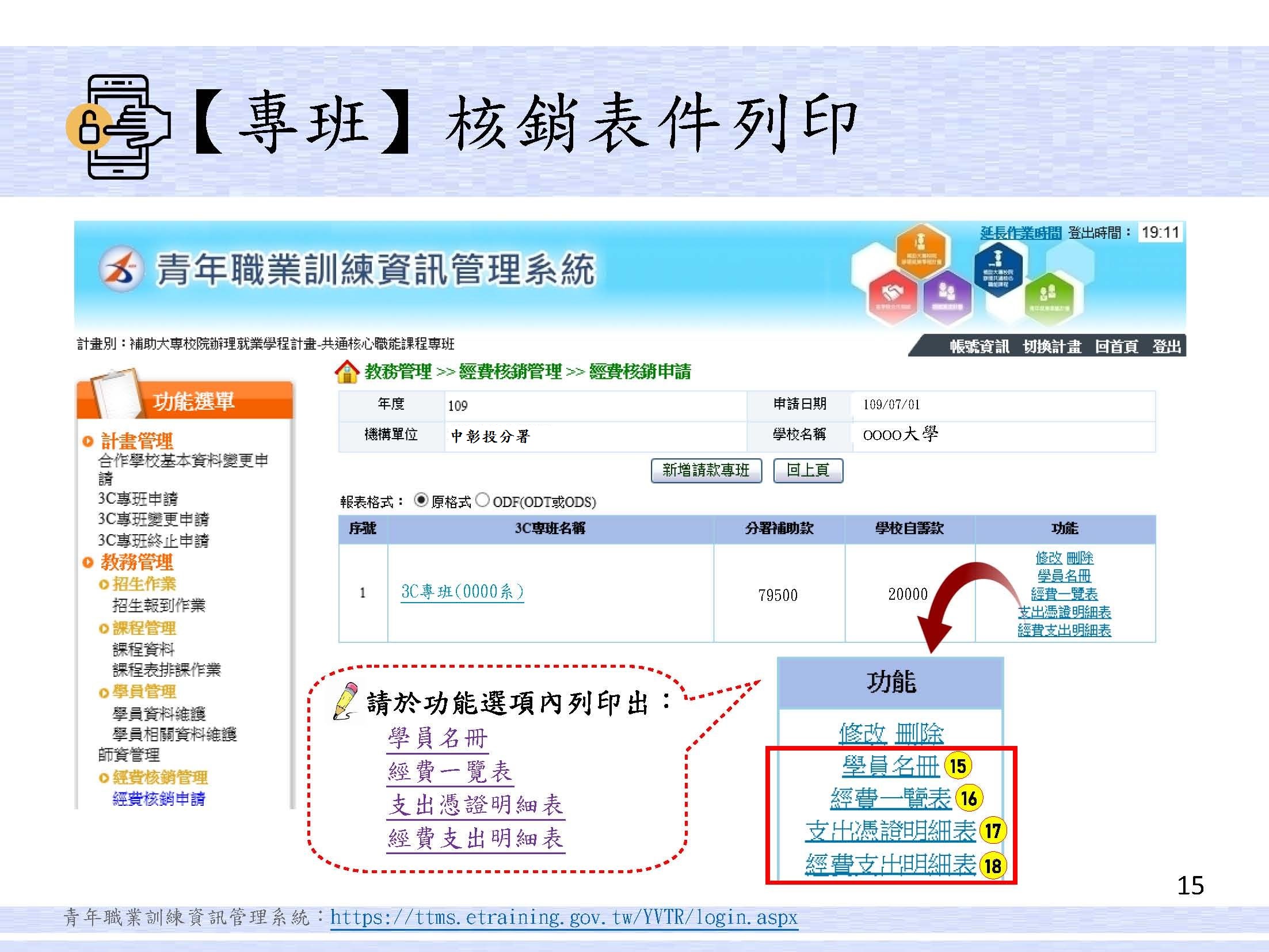Click the red handshake hexagon icon
1269x952 pixels.
(x=893, y=297)
